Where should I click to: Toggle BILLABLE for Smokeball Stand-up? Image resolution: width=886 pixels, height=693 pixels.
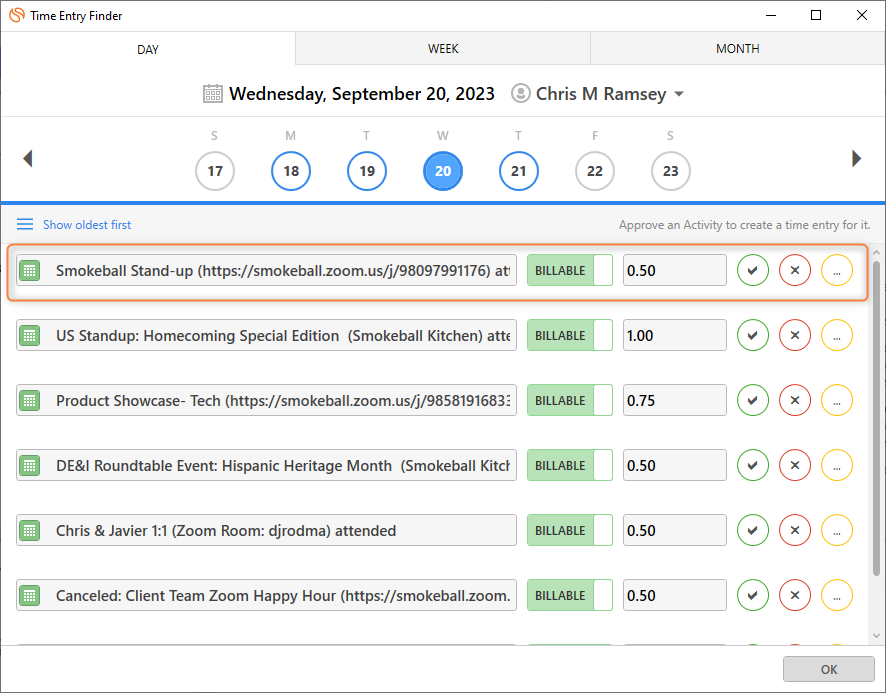[x=570, y=270]
